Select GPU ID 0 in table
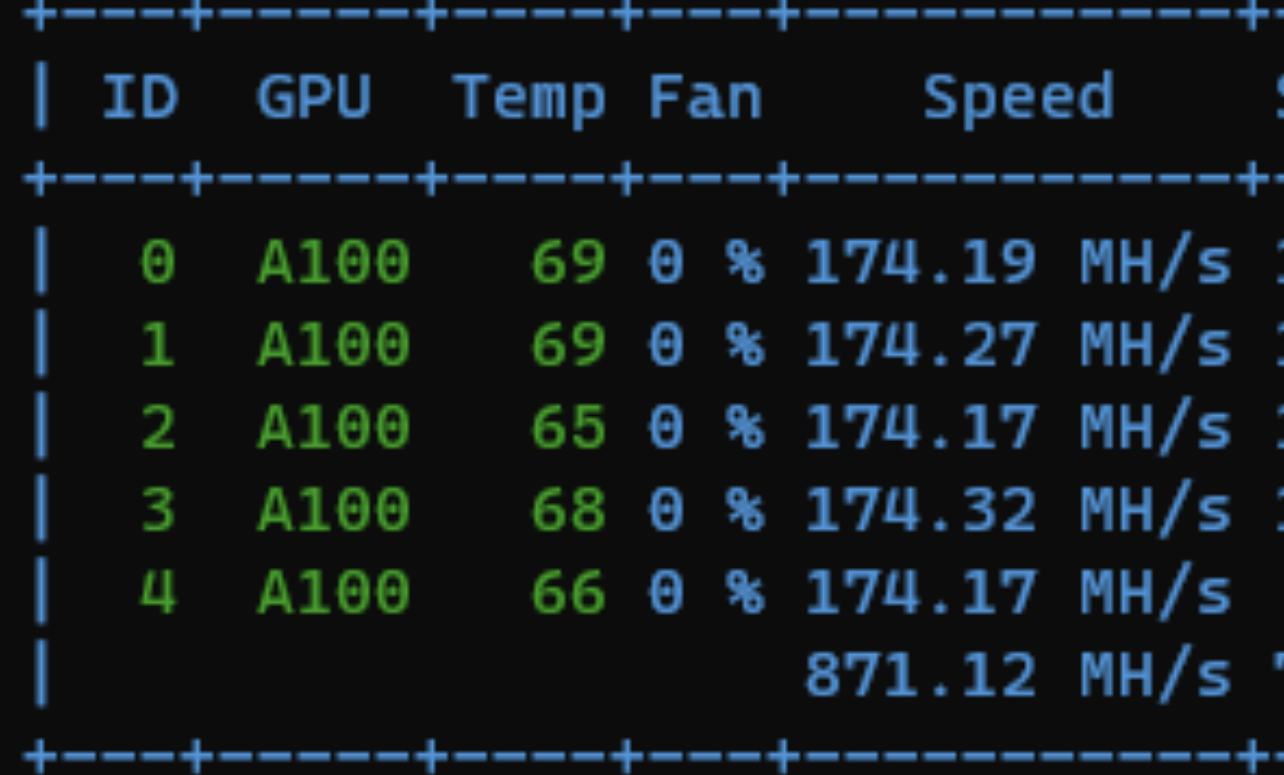 pos(158,264)
